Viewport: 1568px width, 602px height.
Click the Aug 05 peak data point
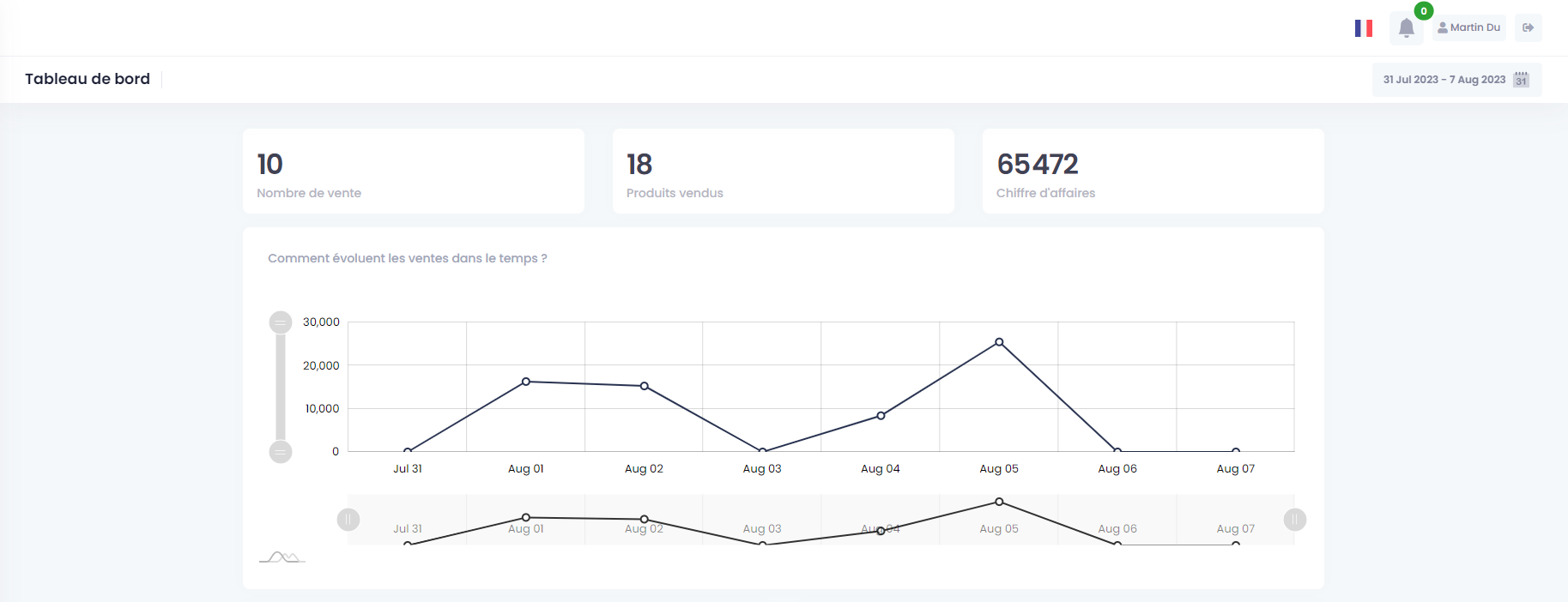click(x=999, y=342)
